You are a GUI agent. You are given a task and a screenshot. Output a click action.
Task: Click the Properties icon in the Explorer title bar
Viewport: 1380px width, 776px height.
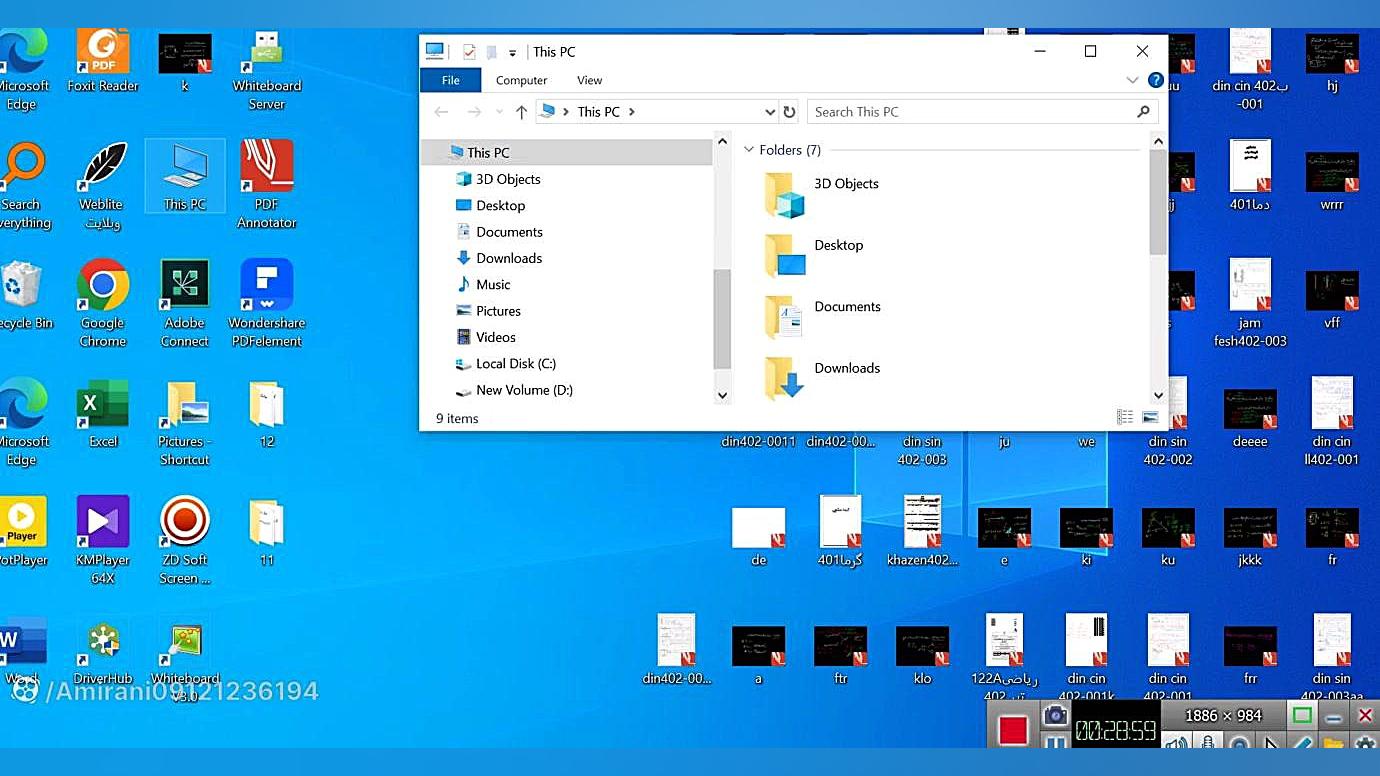coord(469,52)
